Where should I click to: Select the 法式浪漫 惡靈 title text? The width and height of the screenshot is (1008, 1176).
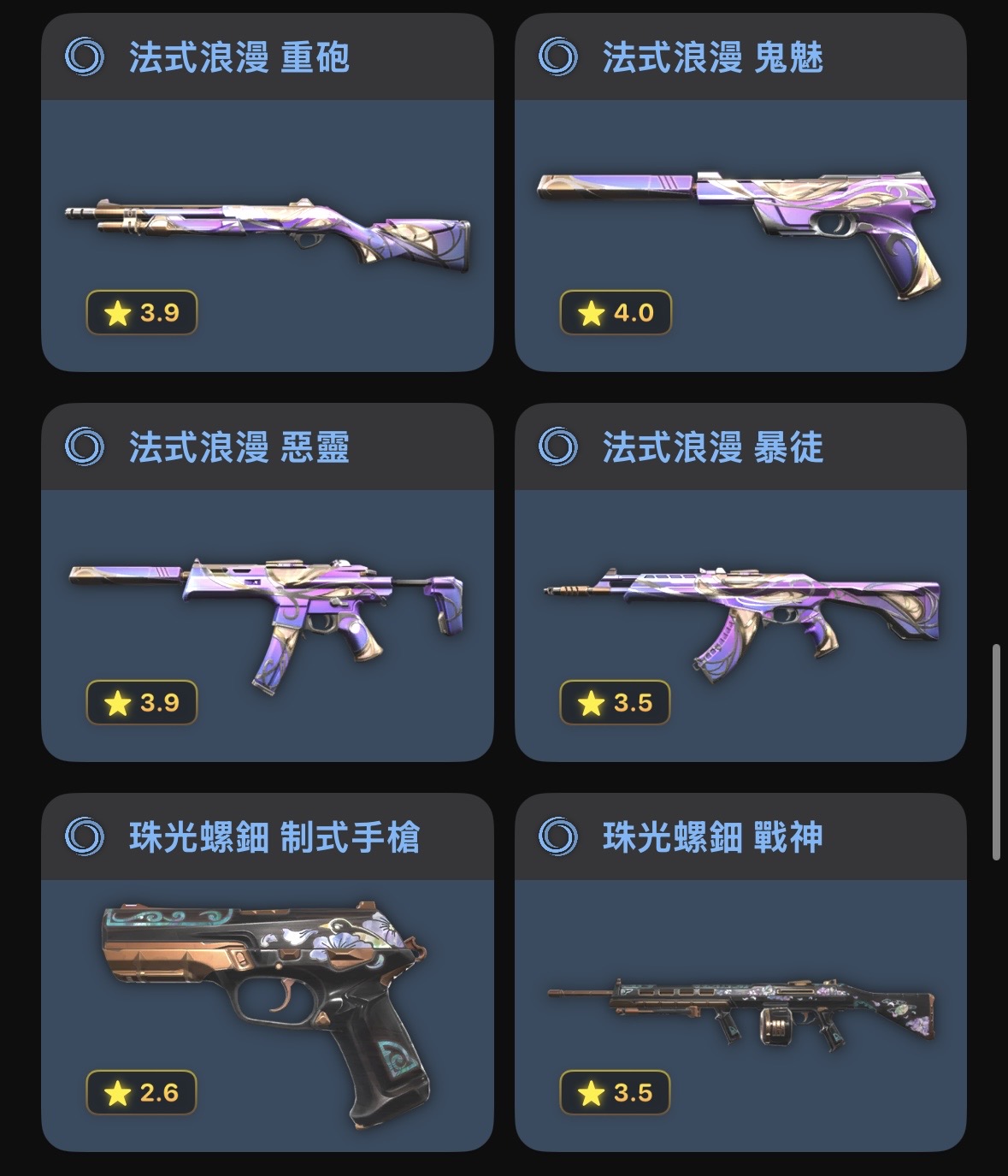click(239, 447)
